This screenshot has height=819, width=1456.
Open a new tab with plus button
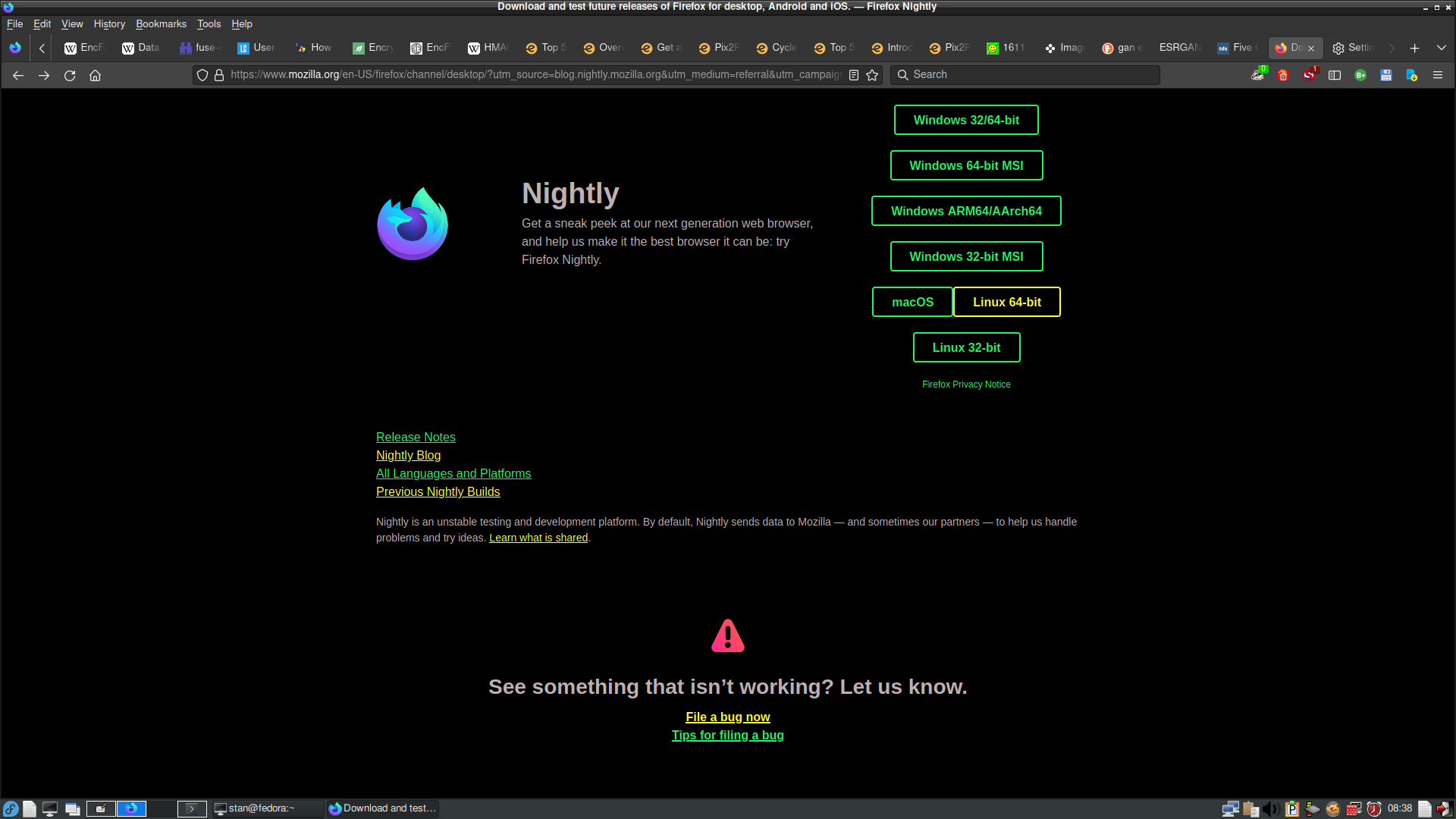point(1415,48)
